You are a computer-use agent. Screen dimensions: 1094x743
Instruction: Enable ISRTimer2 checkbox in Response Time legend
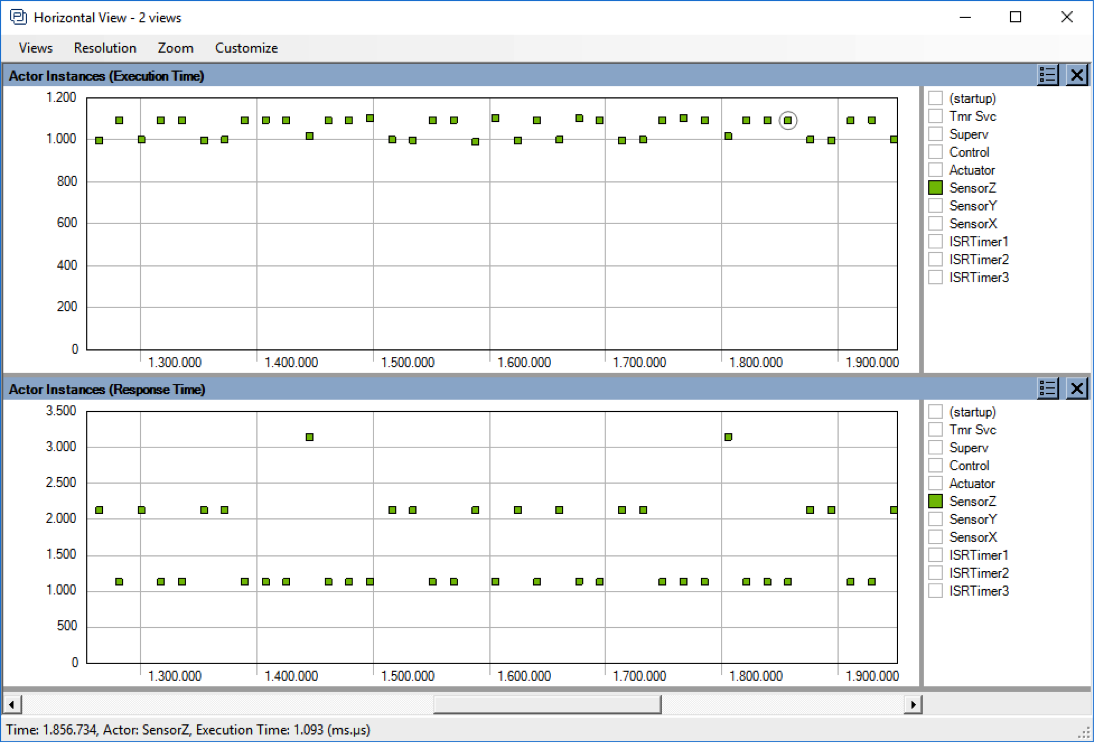point(936,573)
